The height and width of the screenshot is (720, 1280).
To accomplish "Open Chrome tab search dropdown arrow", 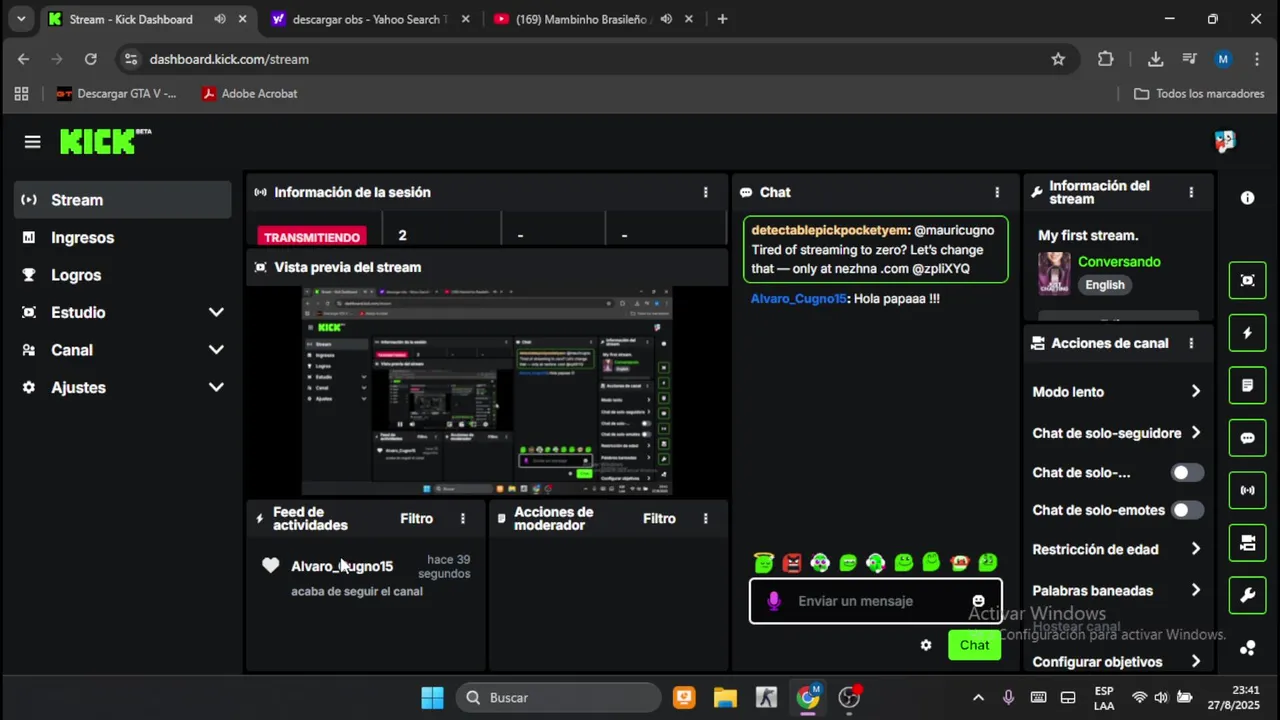I will [20, 19].
